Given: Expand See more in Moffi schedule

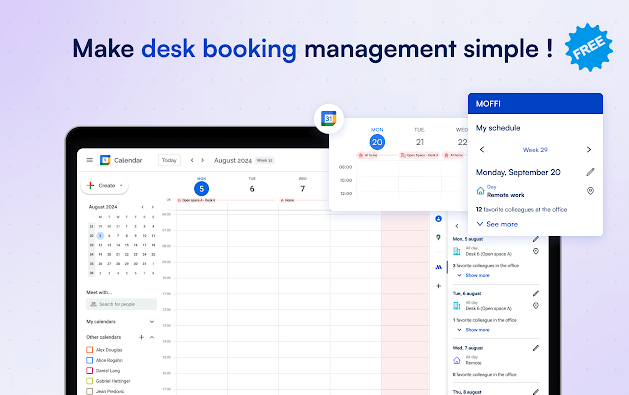Looking at the screenshot, I should pyautogui.click(x=497, y=224).
